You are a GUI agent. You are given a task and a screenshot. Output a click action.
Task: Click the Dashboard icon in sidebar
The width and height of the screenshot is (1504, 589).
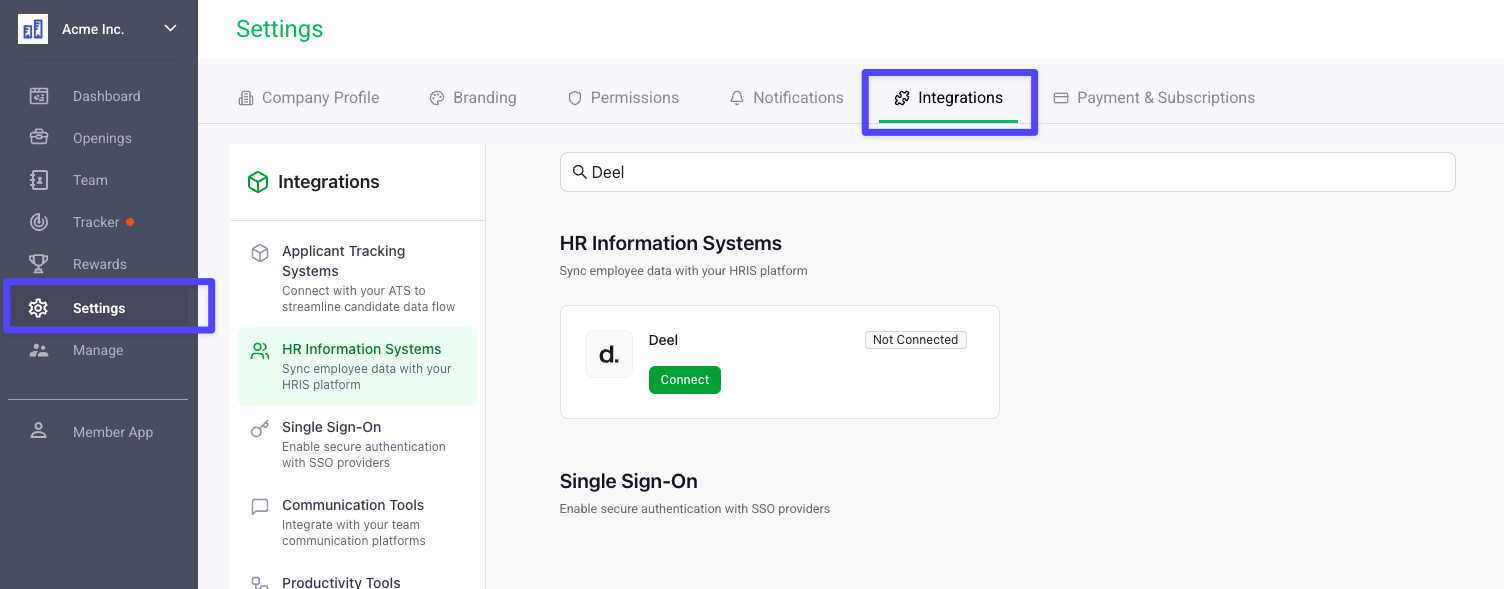click(39, 96)
